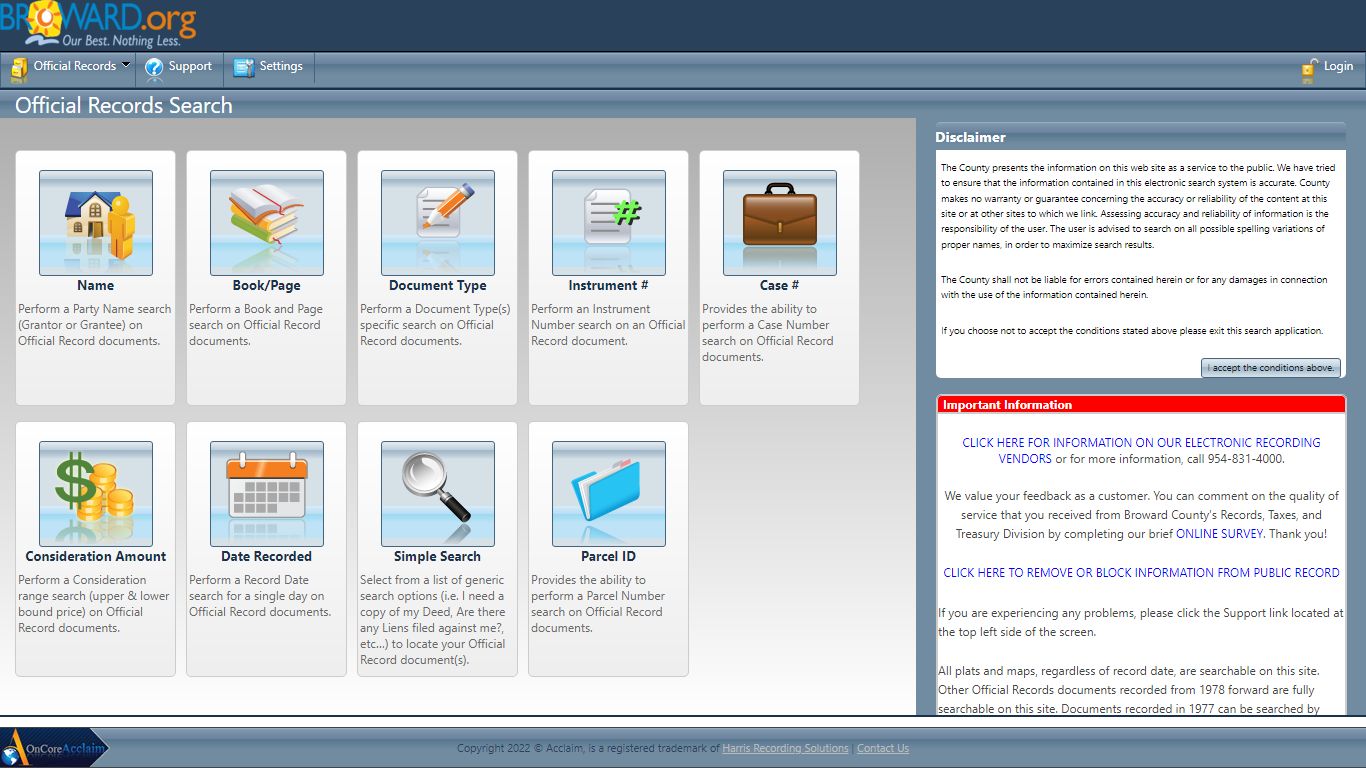Select the Consideration Amount card title
Viewport: 1366px width, 768px height.
[96, 557]
